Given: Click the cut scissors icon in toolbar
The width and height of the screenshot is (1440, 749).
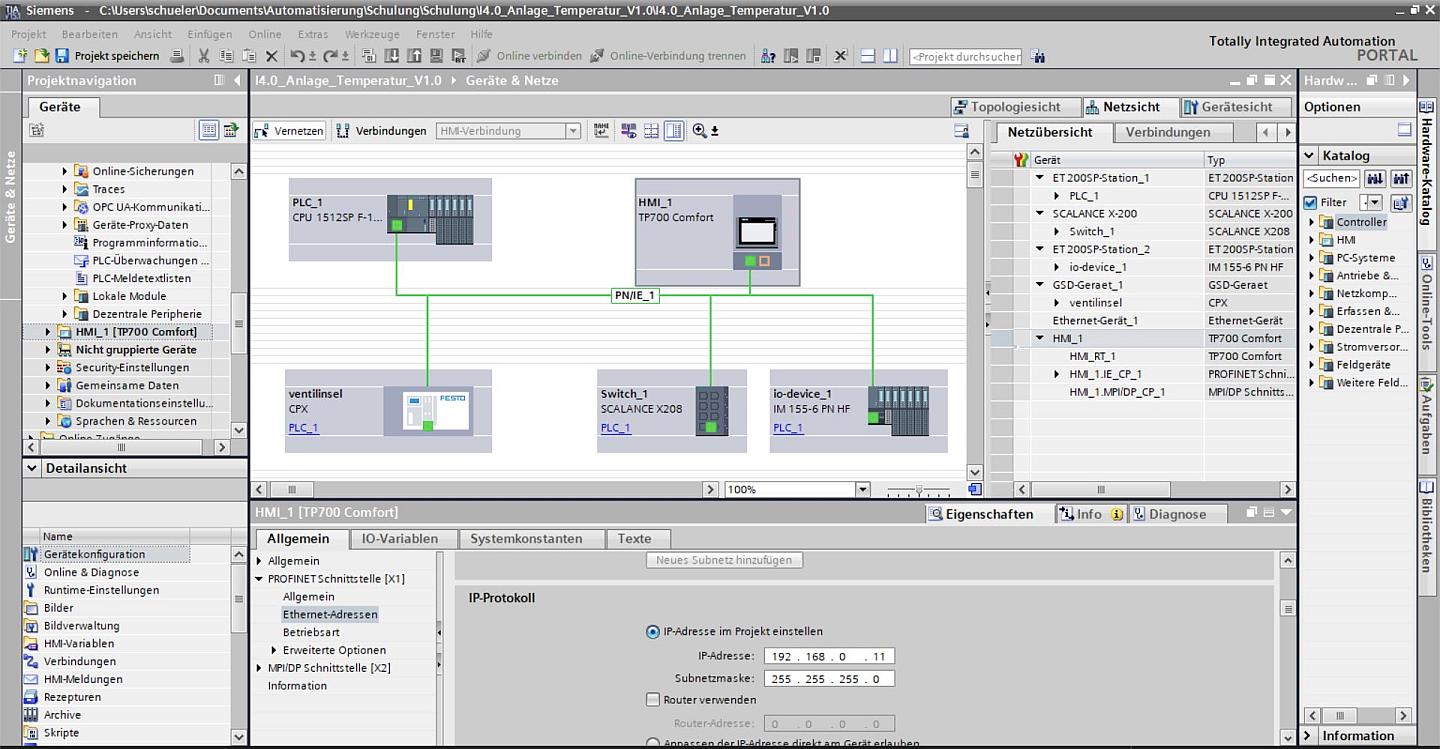Looking at the screenshot, I should pos(204,56).
